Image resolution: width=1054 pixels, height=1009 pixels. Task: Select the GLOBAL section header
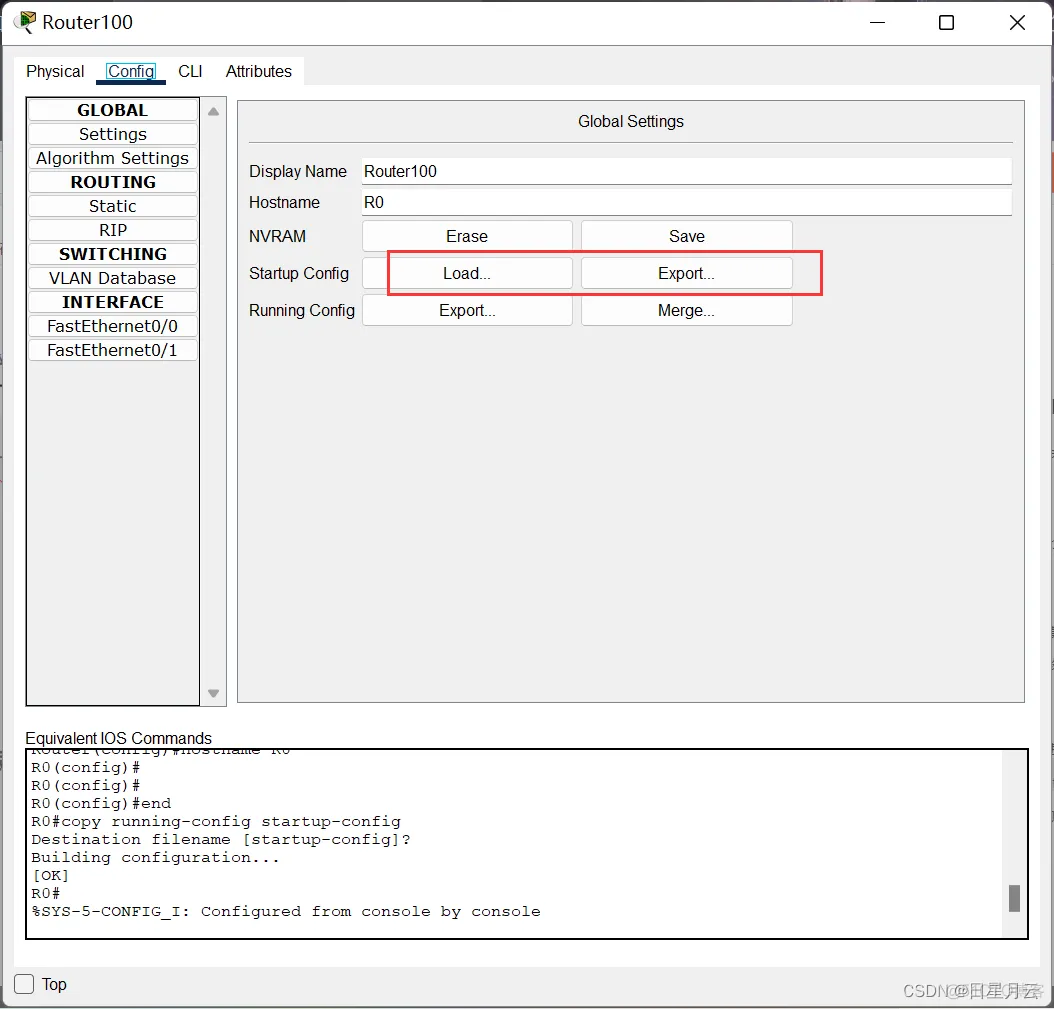[x=113, y=110]
